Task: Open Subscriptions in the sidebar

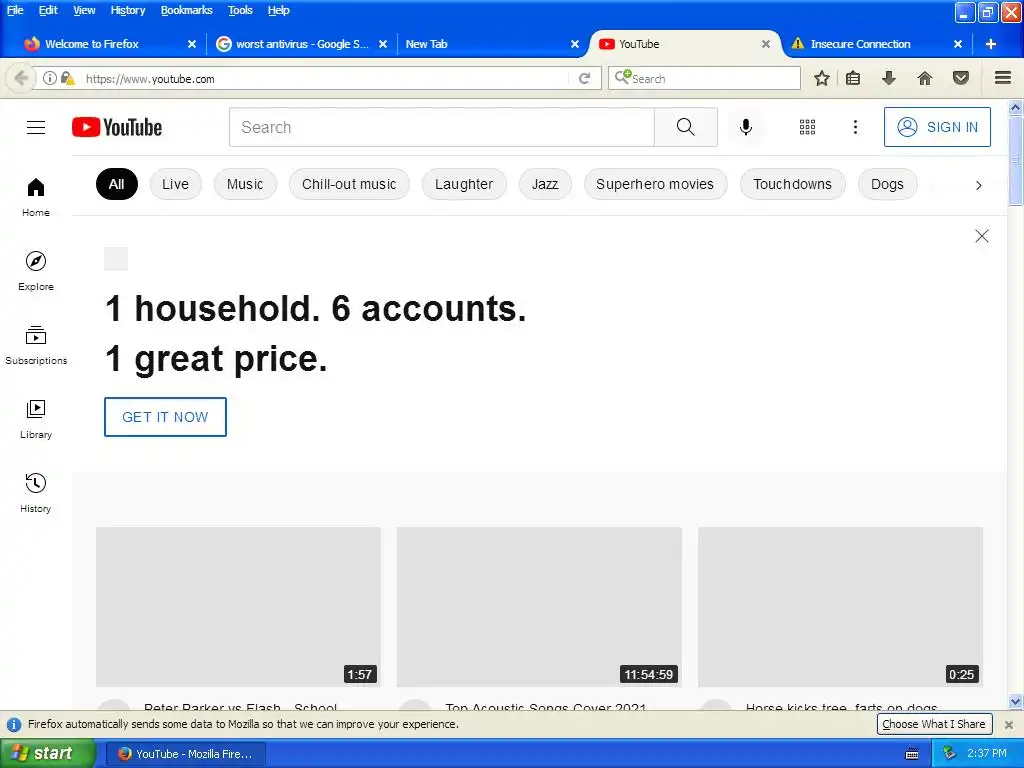Action: pos(36,345)
